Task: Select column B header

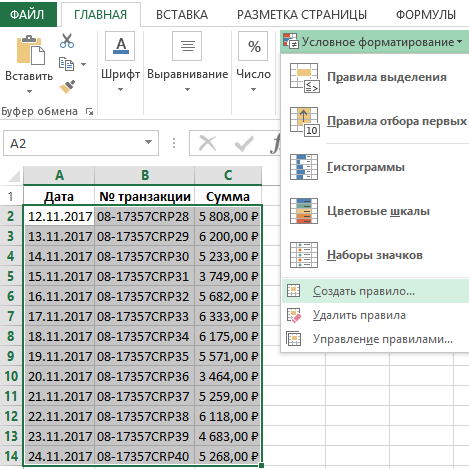Action: [145, 175]
